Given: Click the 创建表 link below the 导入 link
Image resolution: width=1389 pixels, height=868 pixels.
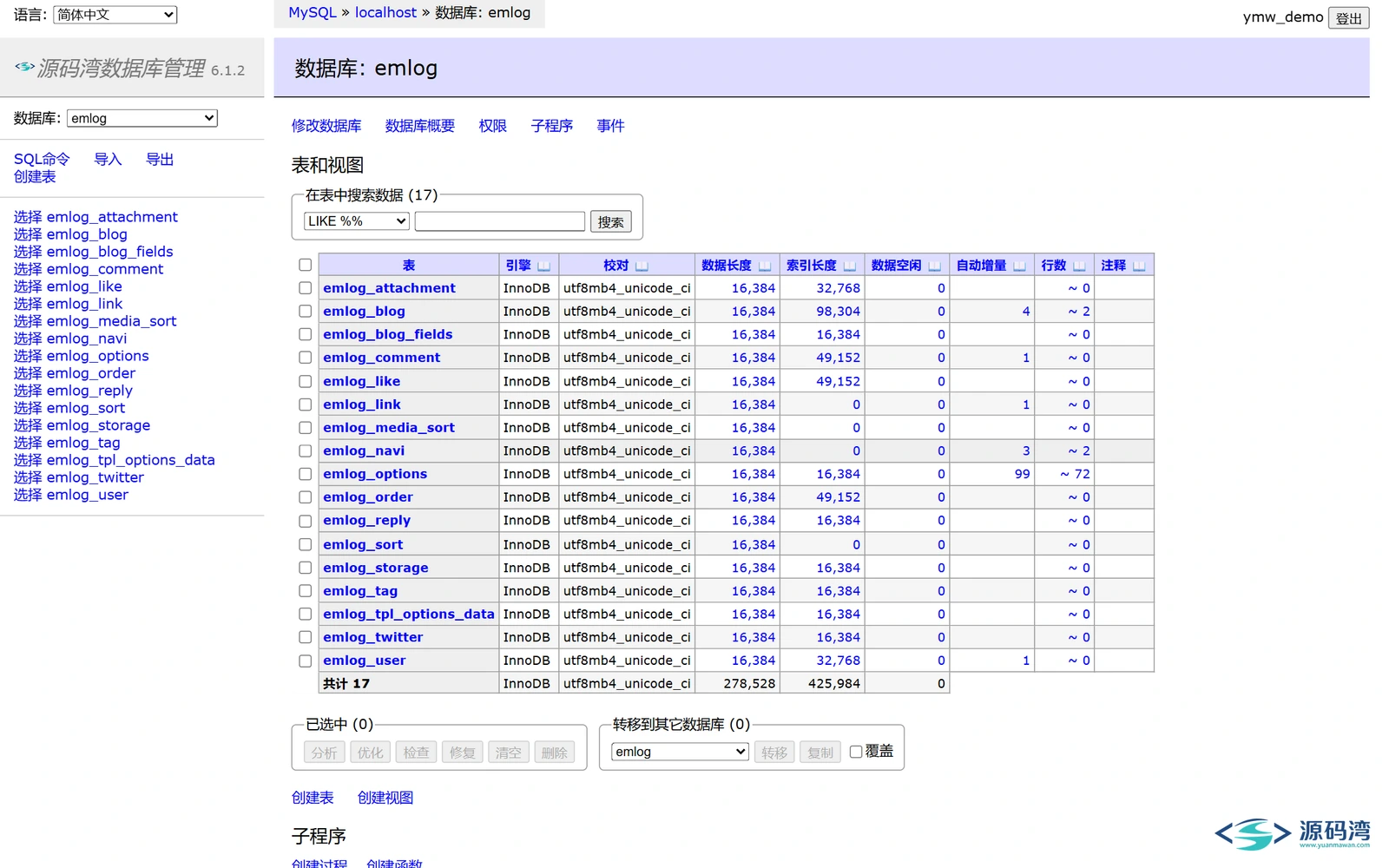Looking at the screenshot, I should (x=35, y=176).
